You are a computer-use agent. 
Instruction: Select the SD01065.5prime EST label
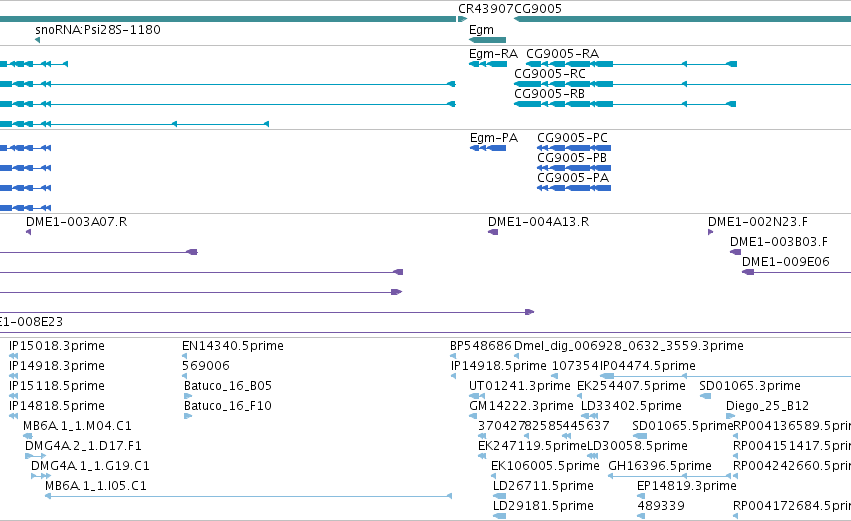coord(683,426)
